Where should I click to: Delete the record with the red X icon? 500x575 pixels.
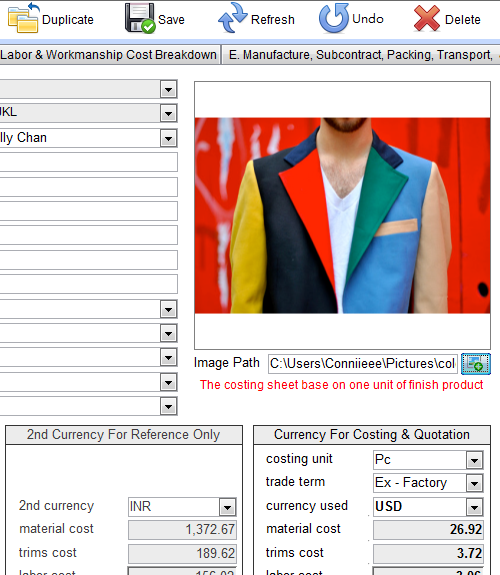click(427, 18)
